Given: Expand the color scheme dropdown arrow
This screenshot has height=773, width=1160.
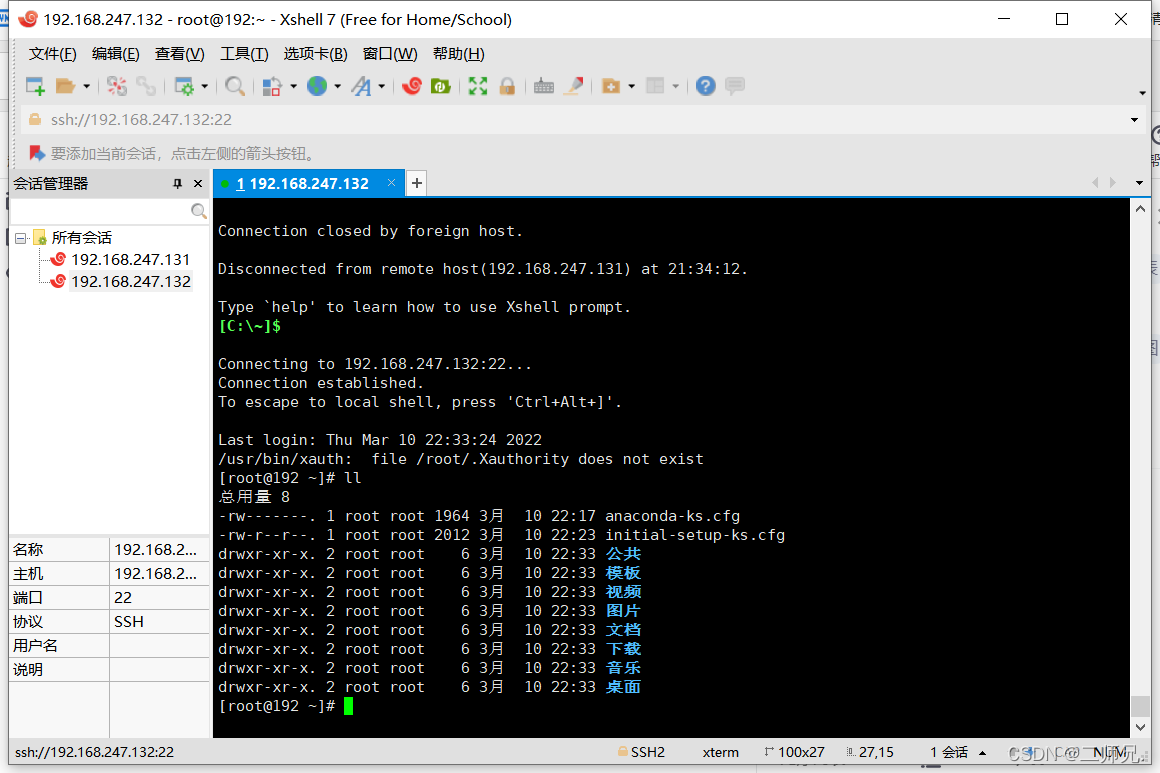Looking at the screenshot, I should tap(294, 87).
